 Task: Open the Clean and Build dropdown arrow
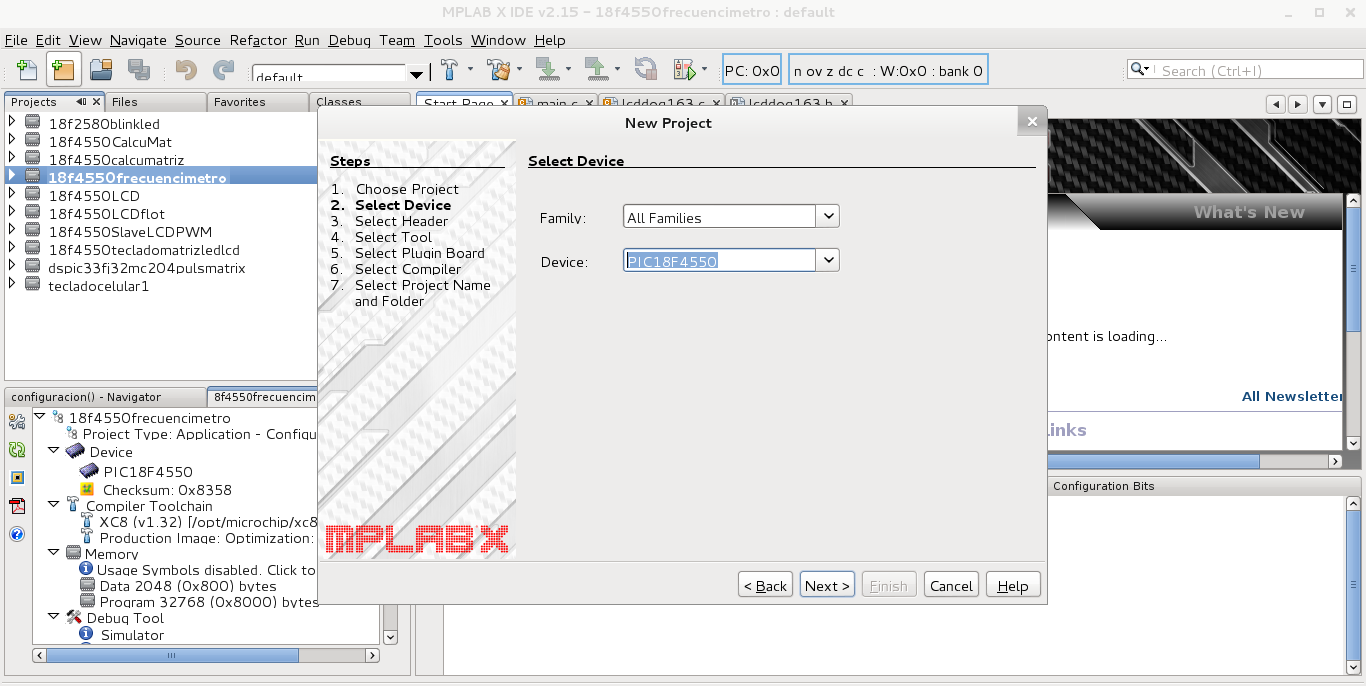pyautogui.click(x=520, y=70)
